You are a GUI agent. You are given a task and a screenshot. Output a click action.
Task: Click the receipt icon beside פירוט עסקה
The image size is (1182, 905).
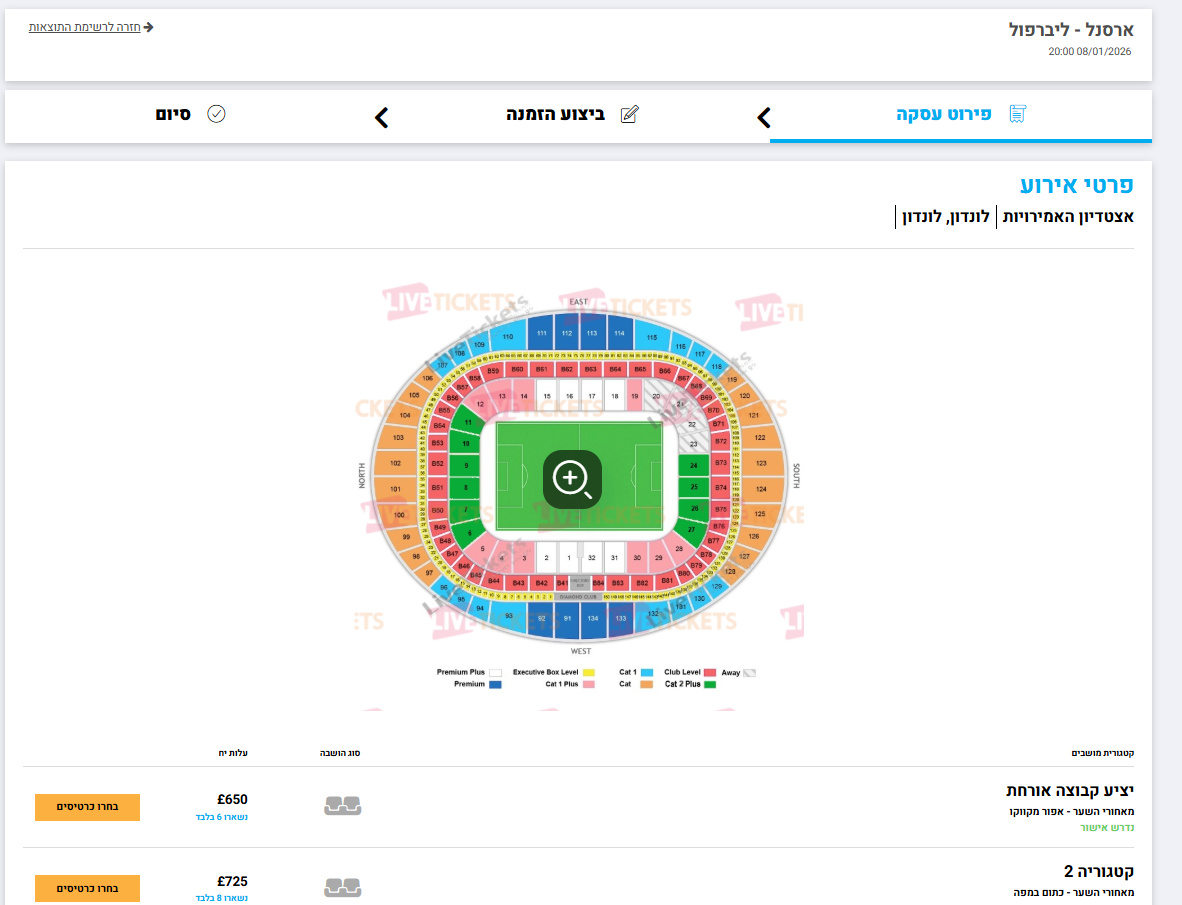(x=1018, y=114)
